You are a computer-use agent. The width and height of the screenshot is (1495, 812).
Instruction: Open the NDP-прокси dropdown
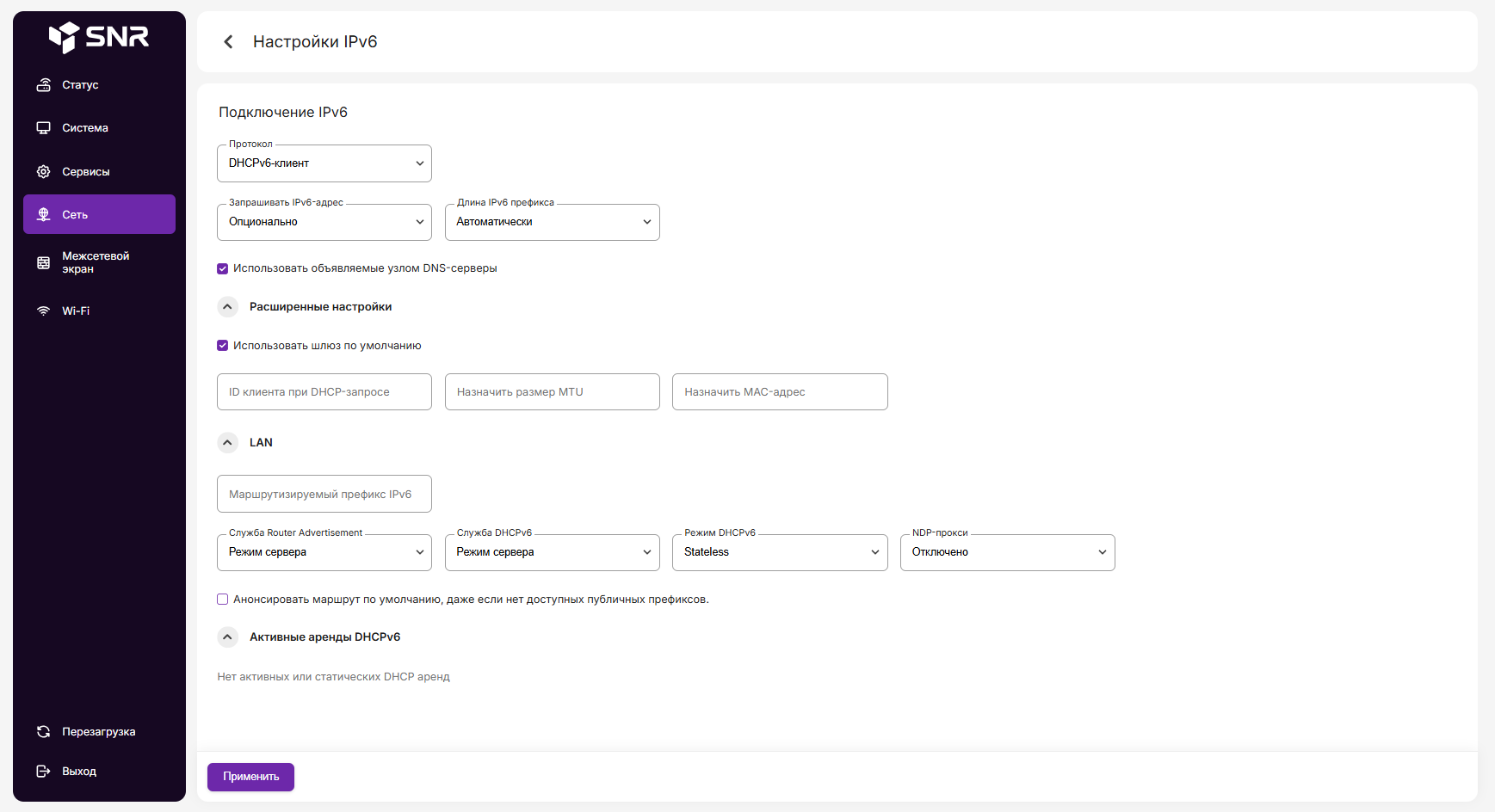click(1007, 552)
